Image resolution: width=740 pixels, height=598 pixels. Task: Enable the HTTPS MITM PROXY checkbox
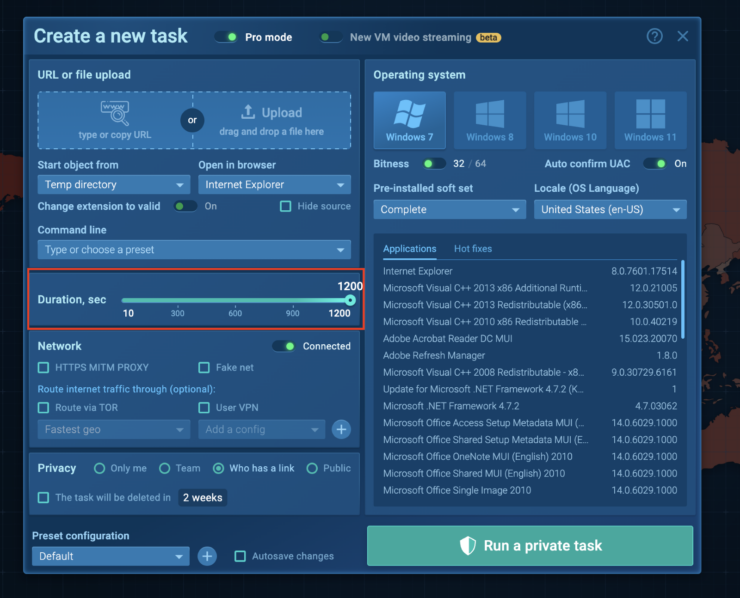coord(44,368)
